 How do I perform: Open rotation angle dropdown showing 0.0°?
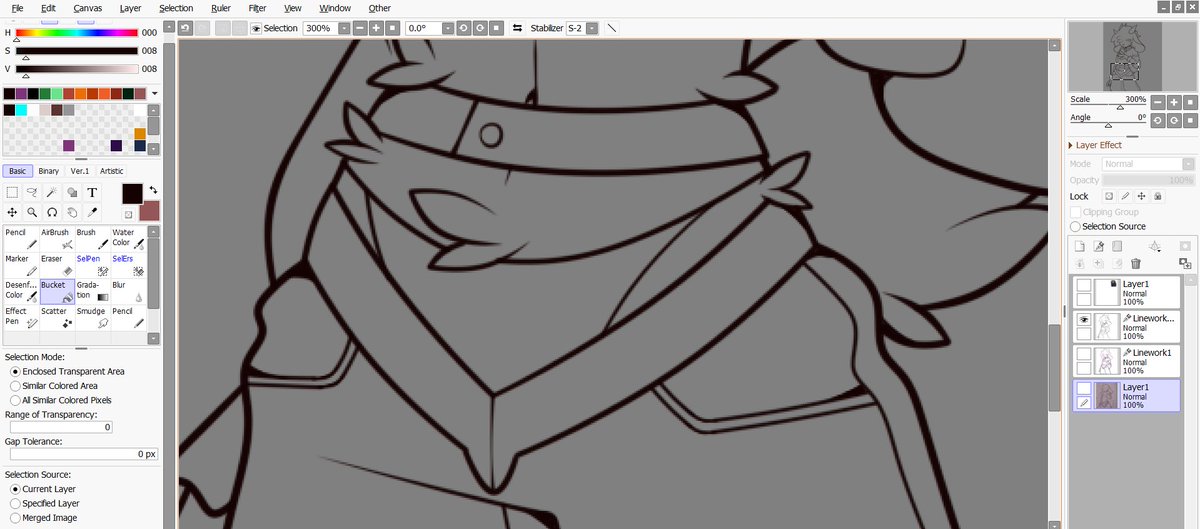coord(448,28)
